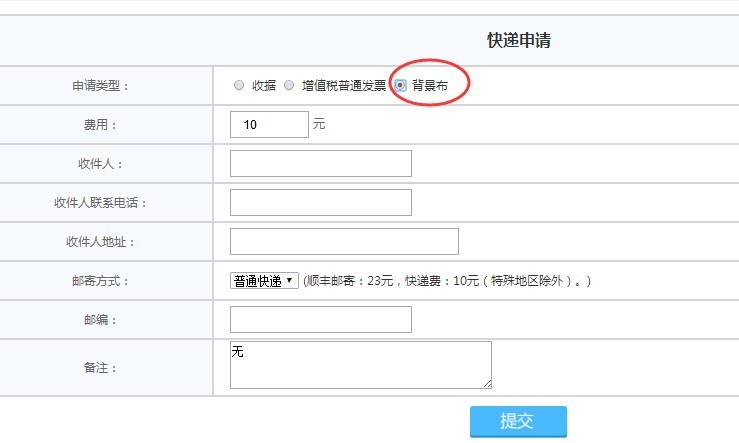Click the 收件人地址 row label

pyautogui.click(x=105, y=241)
